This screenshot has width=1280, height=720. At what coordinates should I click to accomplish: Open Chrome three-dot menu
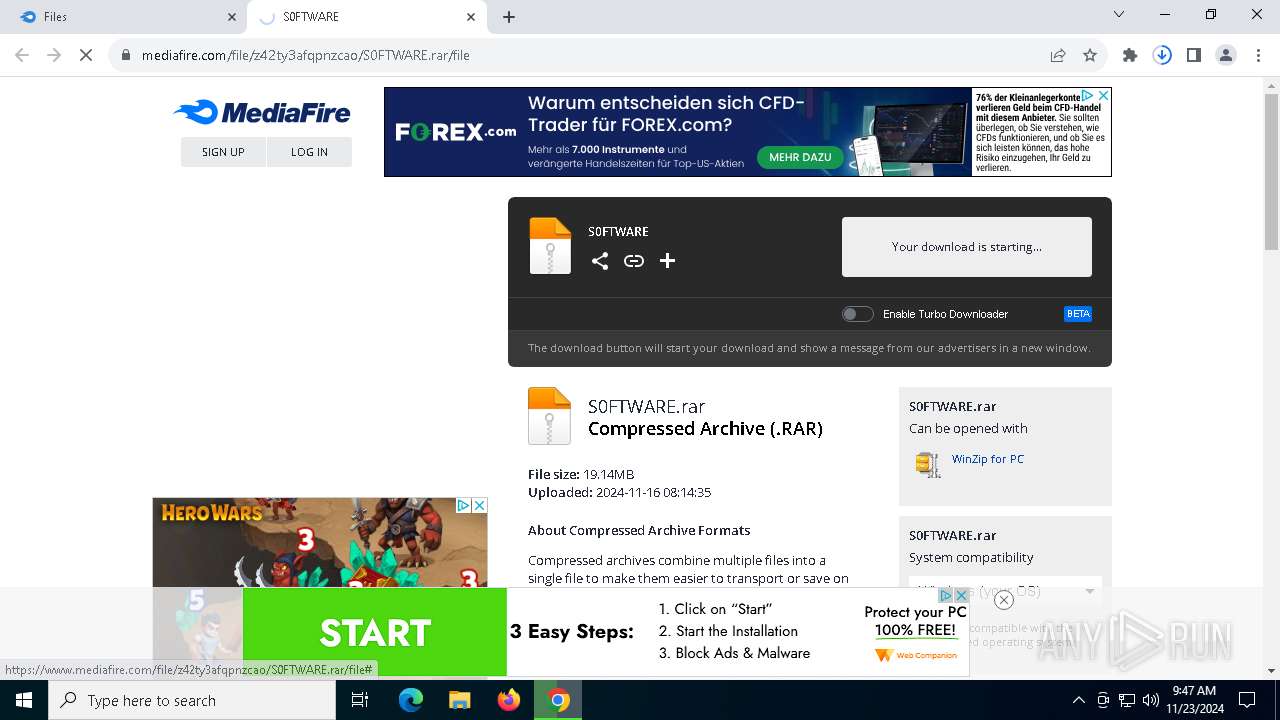tap(1258, 55)
